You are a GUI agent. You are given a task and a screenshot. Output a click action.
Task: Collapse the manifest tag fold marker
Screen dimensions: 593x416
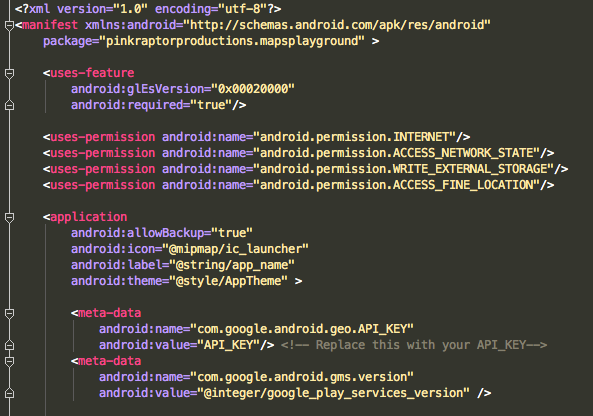[x=9, y=25]
